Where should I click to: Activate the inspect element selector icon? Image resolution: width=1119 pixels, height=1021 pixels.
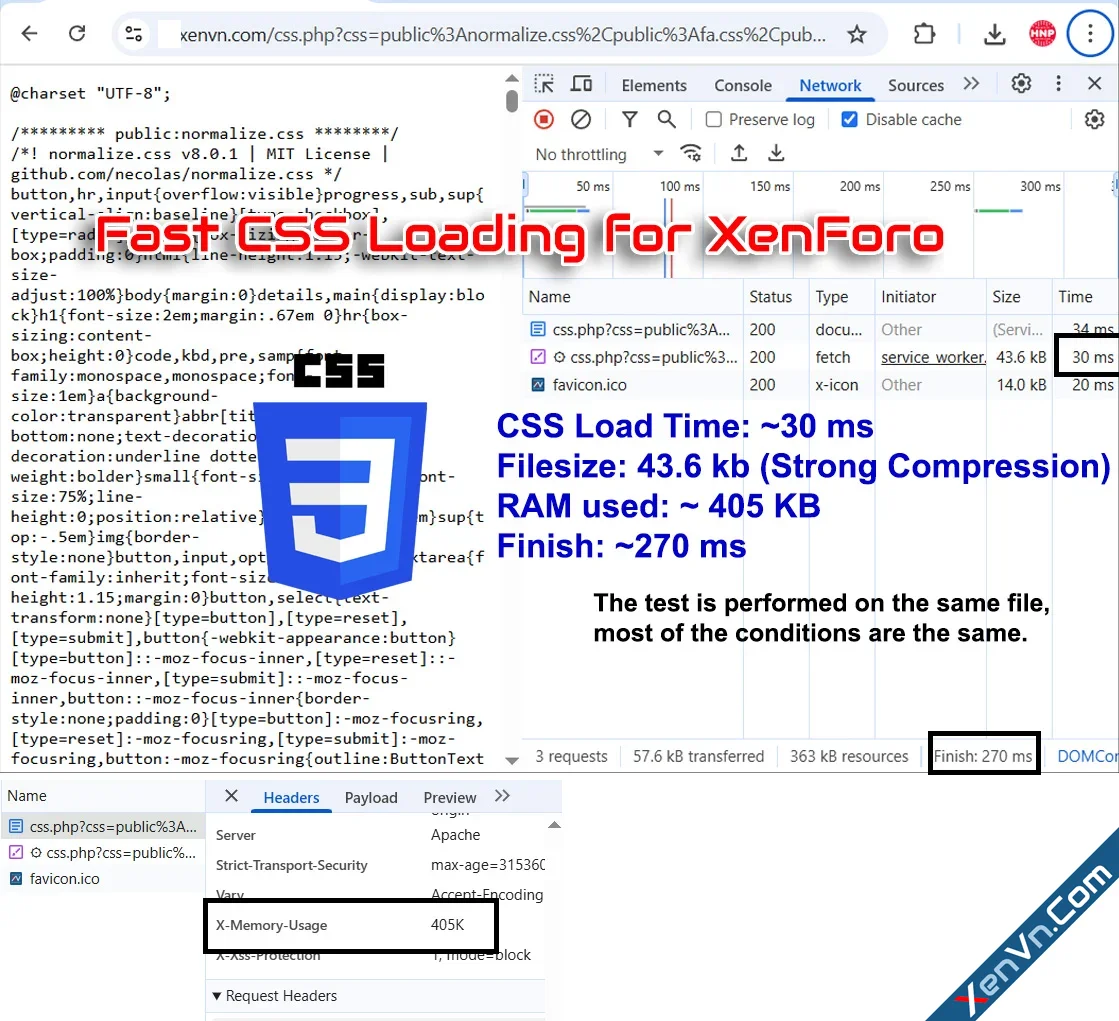pos(544,84)
